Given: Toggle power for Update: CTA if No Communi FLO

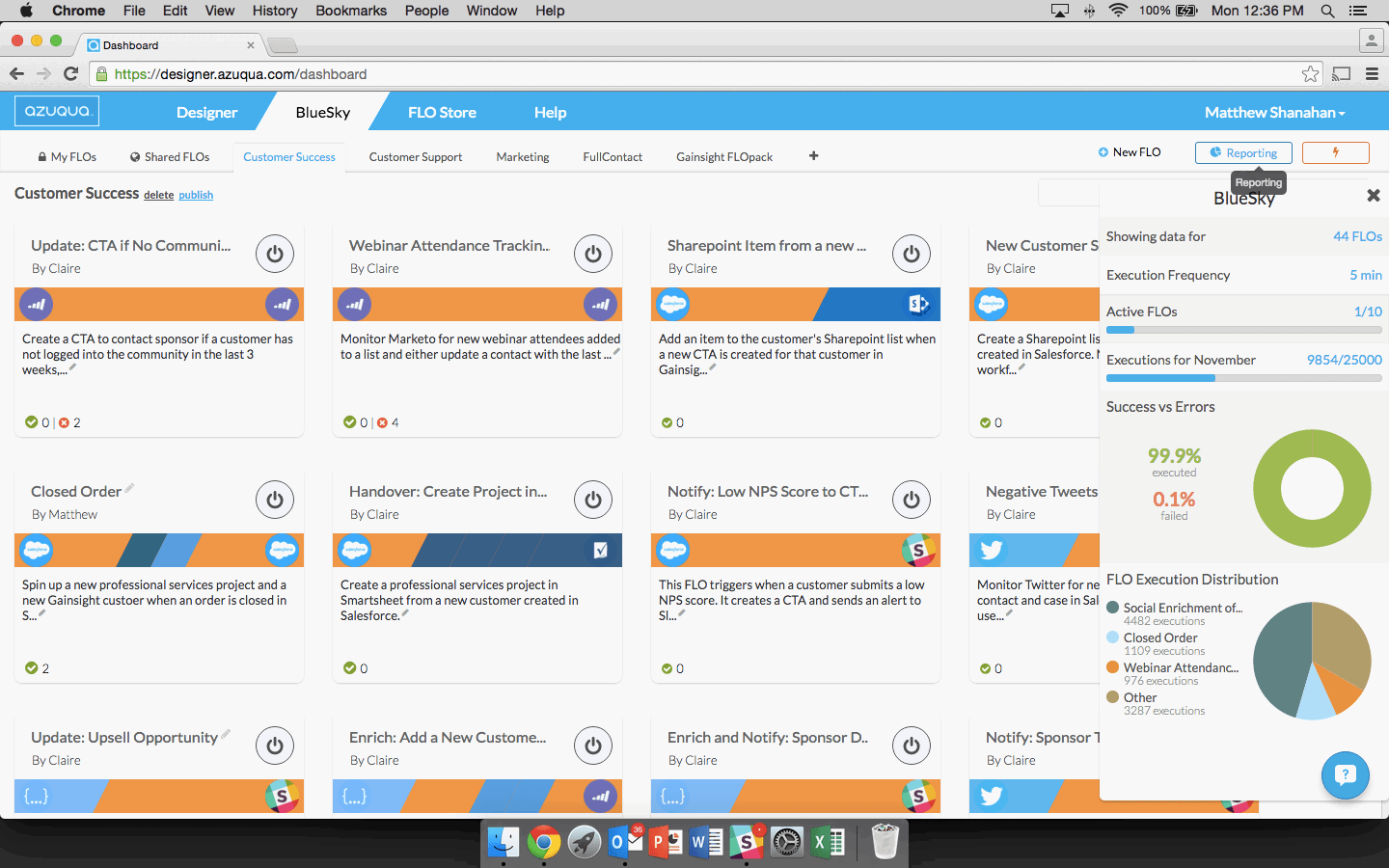Looking at the screenshot, I should pyautogui.click(x=275, y=254).
